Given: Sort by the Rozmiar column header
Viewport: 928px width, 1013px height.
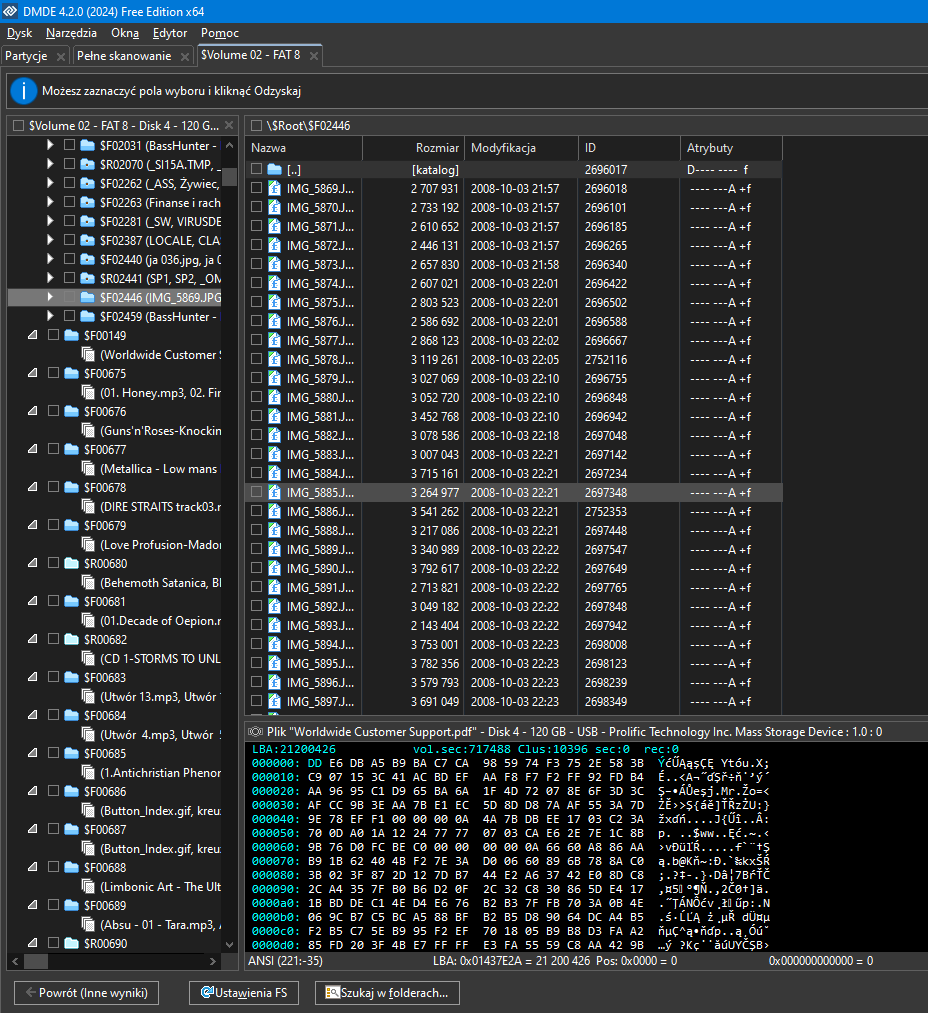Looking at the screenshot, I should pos(413,148).
